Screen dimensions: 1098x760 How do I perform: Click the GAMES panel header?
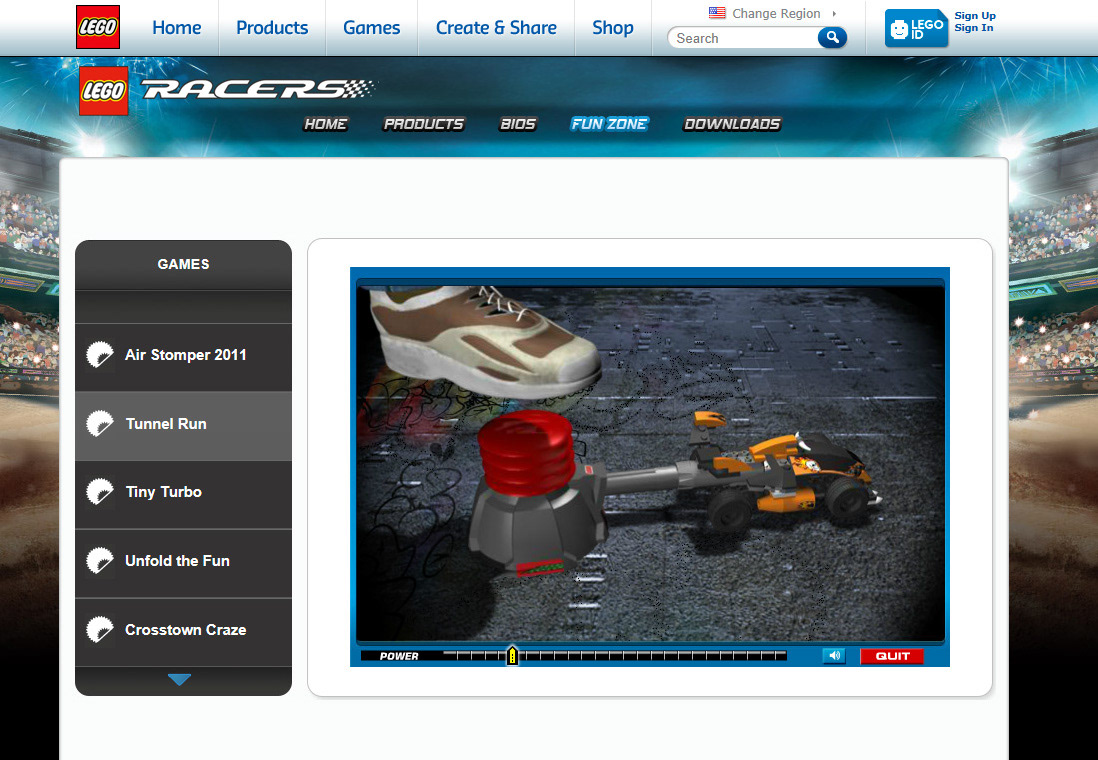(183, 264)
